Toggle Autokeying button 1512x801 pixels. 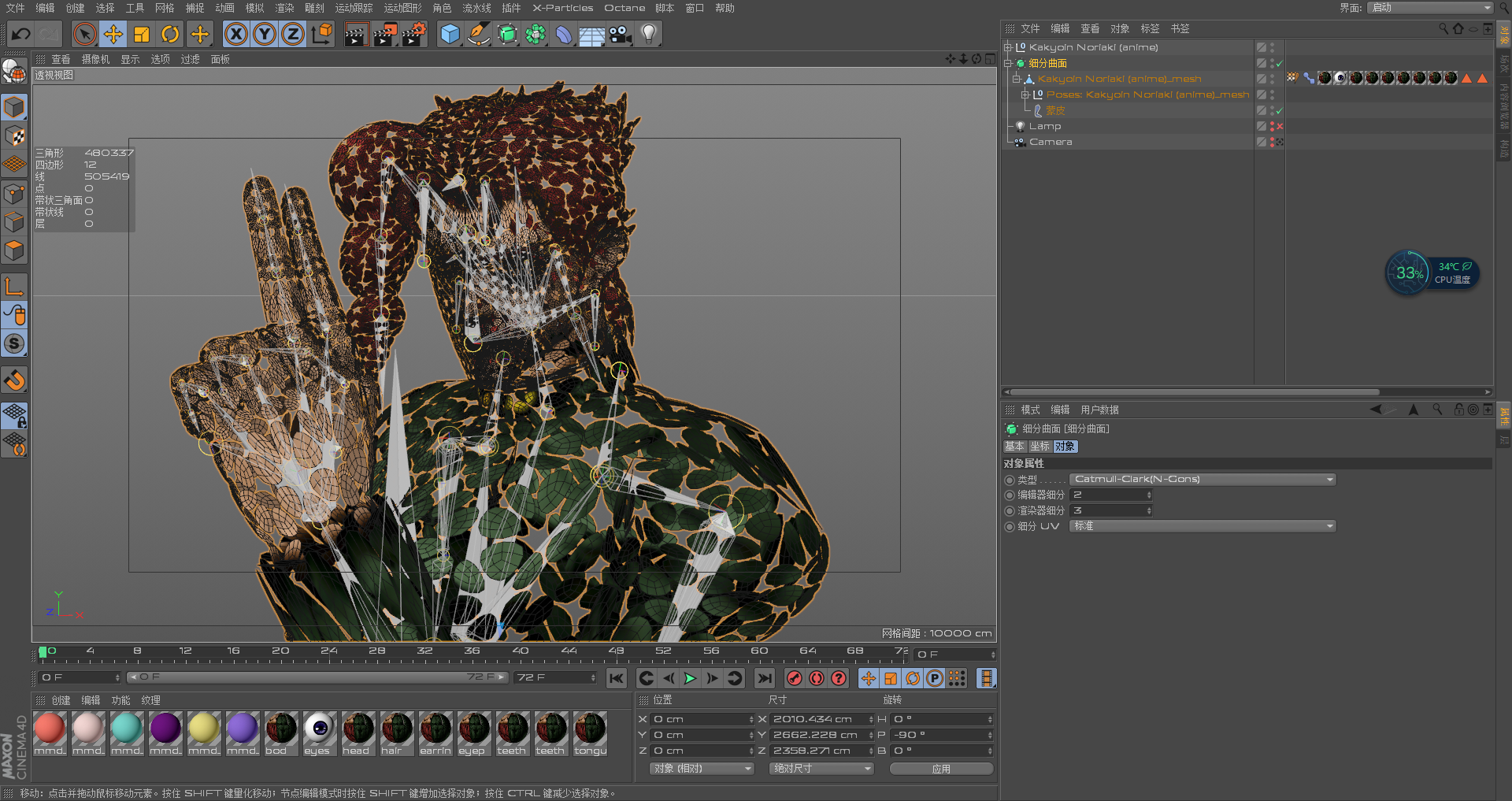pyautogui.click(x=817, y=678)
